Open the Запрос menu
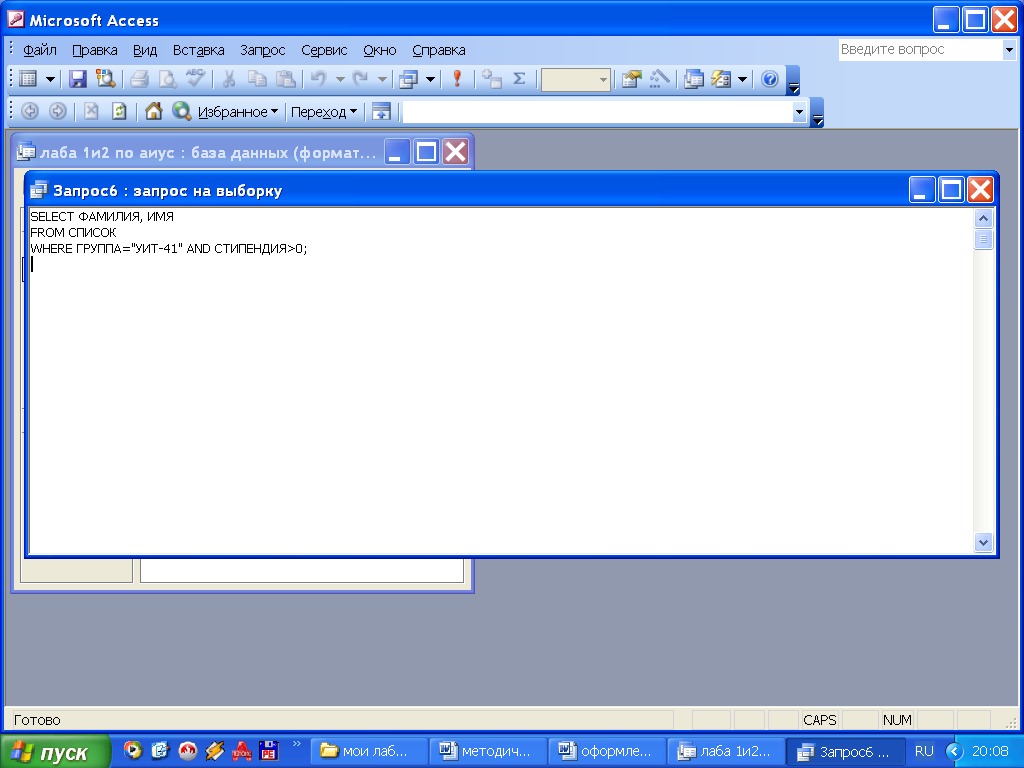1024x768 pixels. 263,50
